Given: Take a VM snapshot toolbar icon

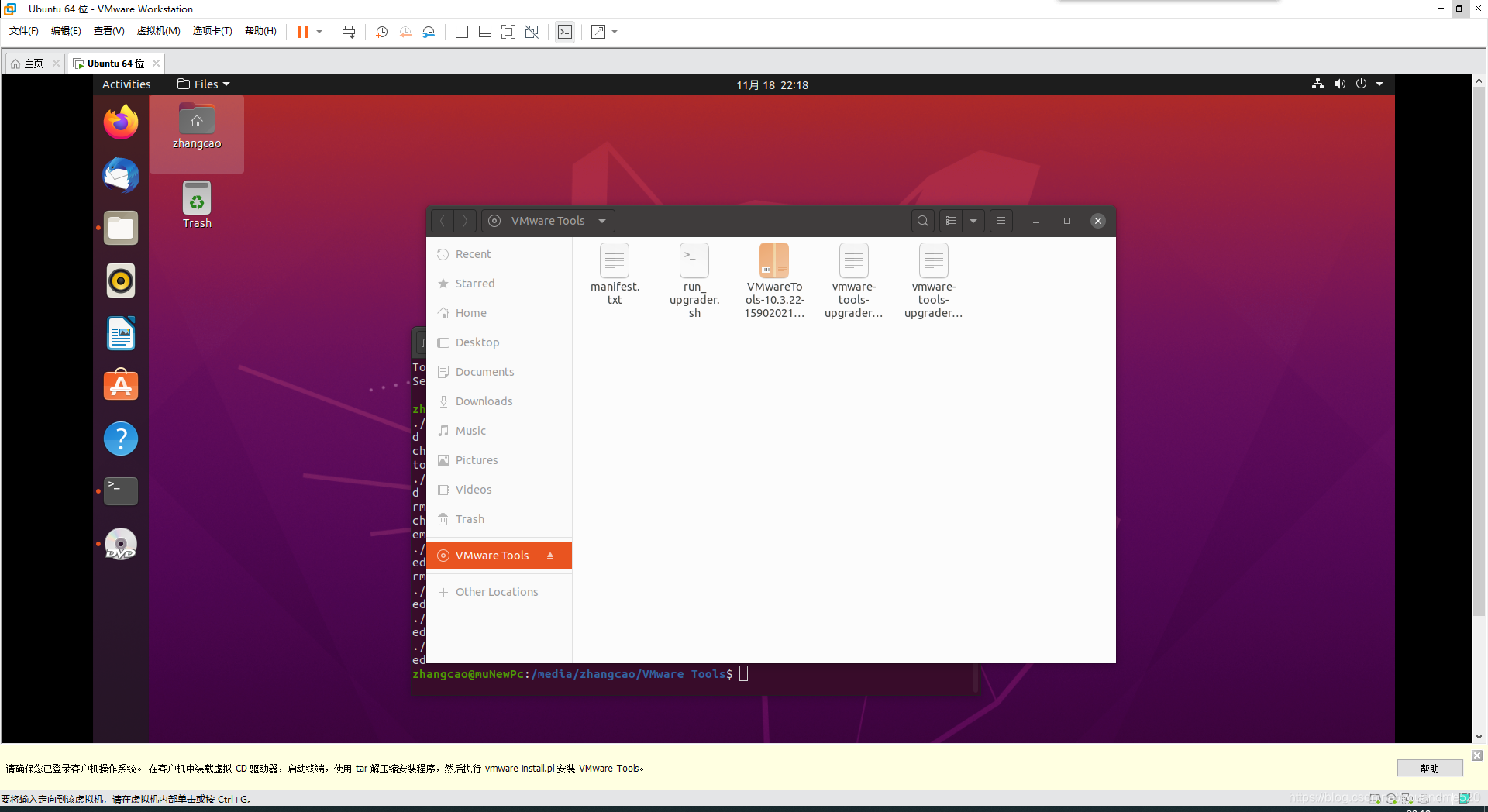Looking at the screenshot, I should point(382,32).
